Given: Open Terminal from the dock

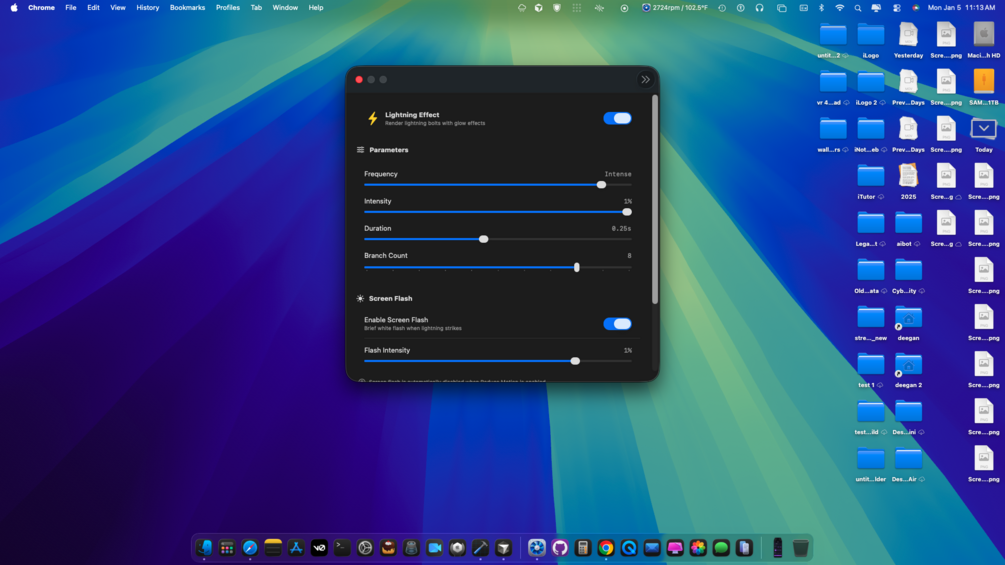Looking at the screenshot, I should coord(342,548).
